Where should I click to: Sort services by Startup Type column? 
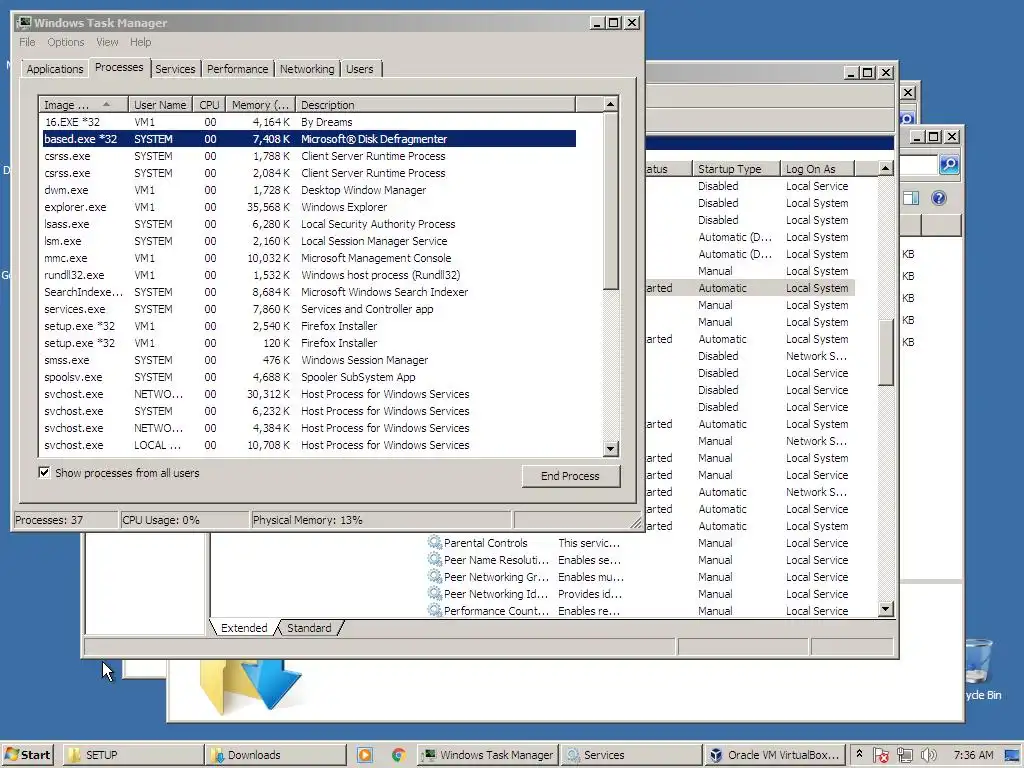click(736, 168)
